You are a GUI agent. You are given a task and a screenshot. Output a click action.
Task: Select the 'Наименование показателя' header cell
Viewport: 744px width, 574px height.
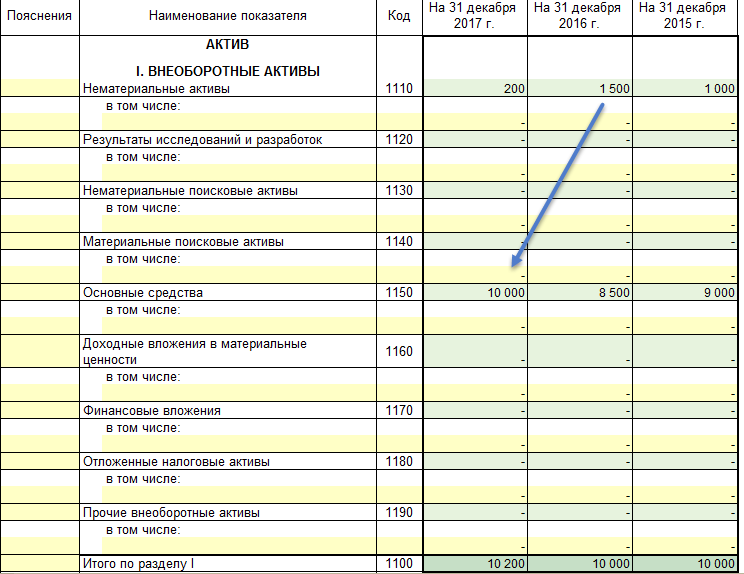point(228,17)
